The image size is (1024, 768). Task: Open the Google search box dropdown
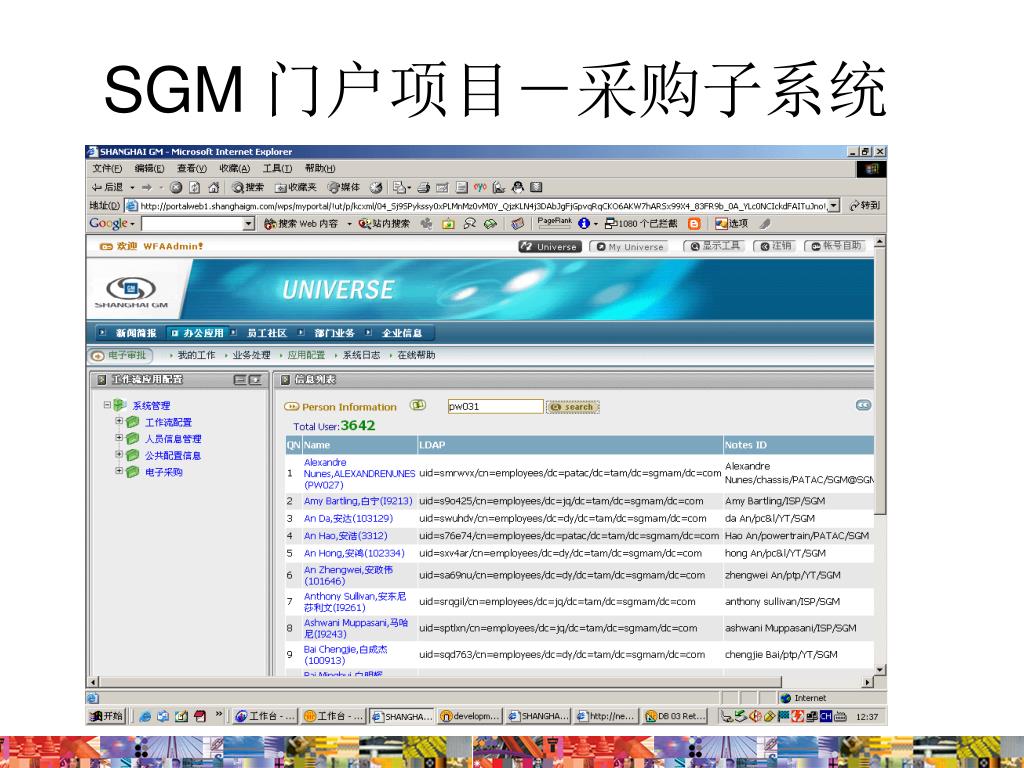click(248, 224)
